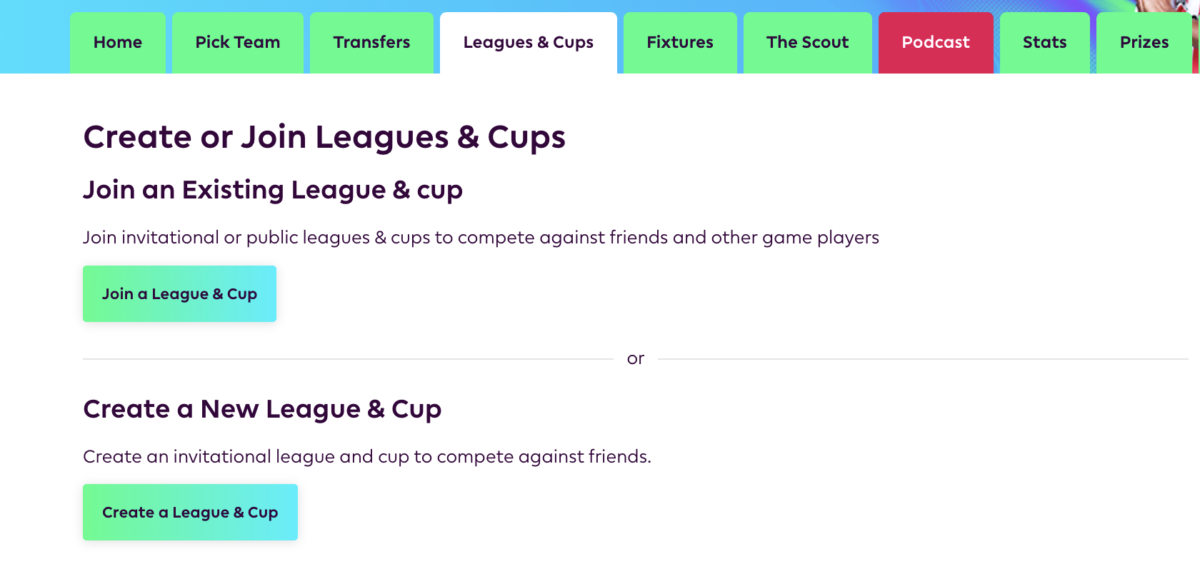The width and height of the screenshot is (1200, 564).
Task: Click the Create a League & Cup button
Action: 190,512
